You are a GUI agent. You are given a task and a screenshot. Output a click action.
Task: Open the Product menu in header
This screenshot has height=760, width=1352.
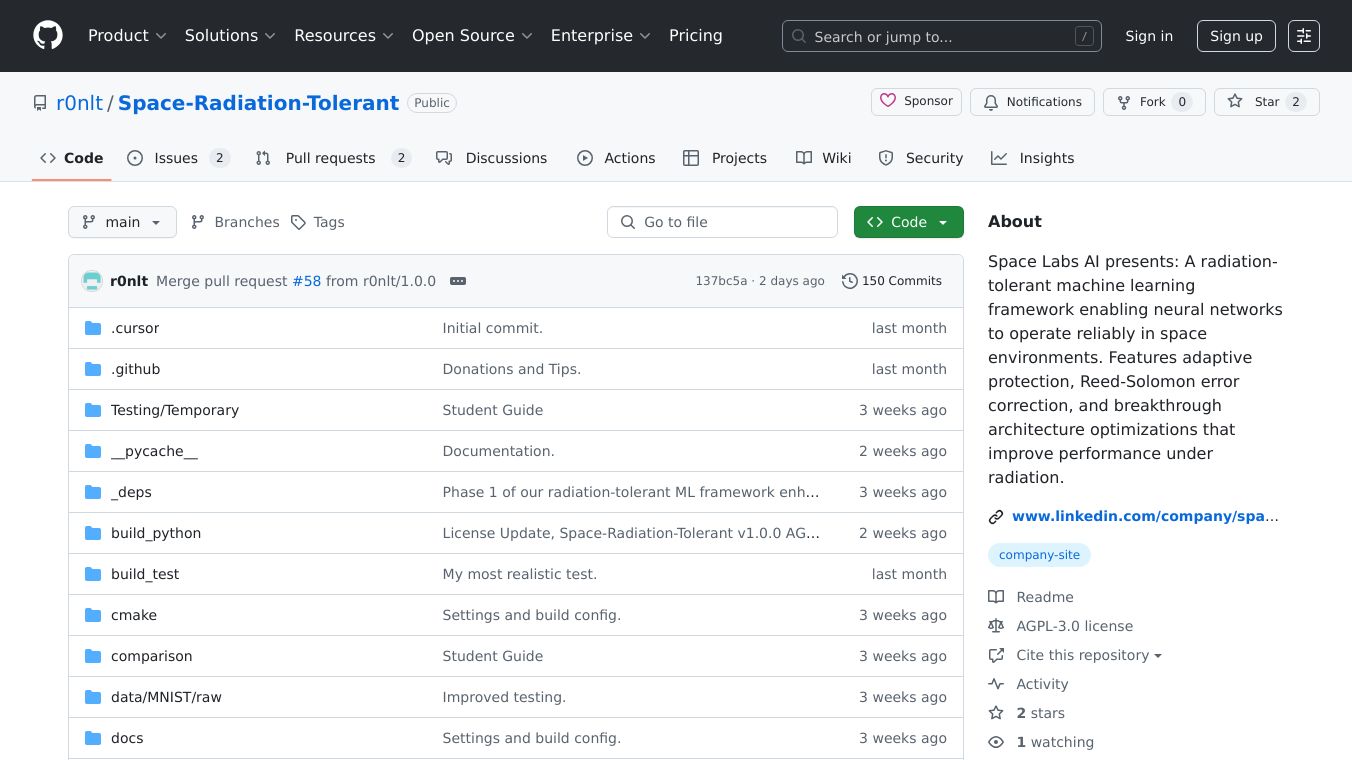[127, 36]
